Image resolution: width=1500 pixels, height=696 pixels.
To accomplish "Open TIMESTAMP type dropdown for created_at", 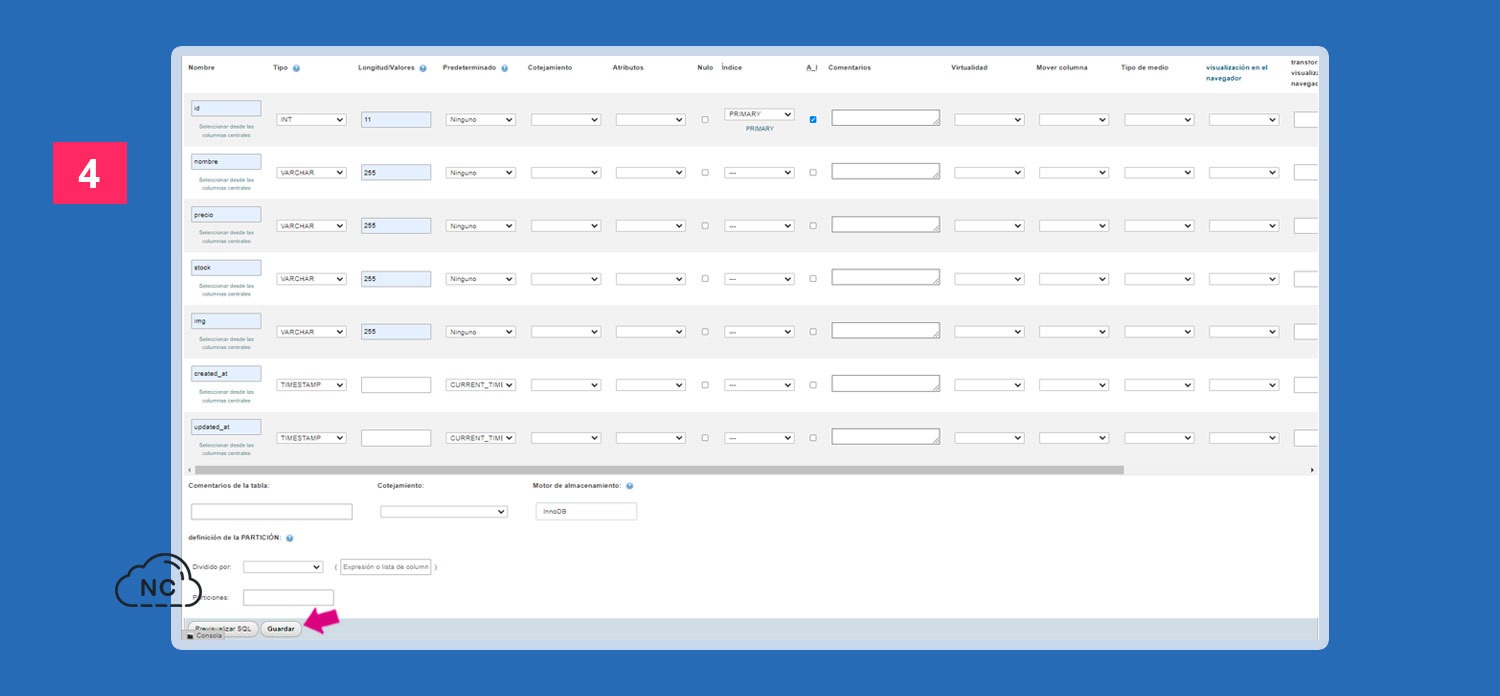I will click(312, 385).
